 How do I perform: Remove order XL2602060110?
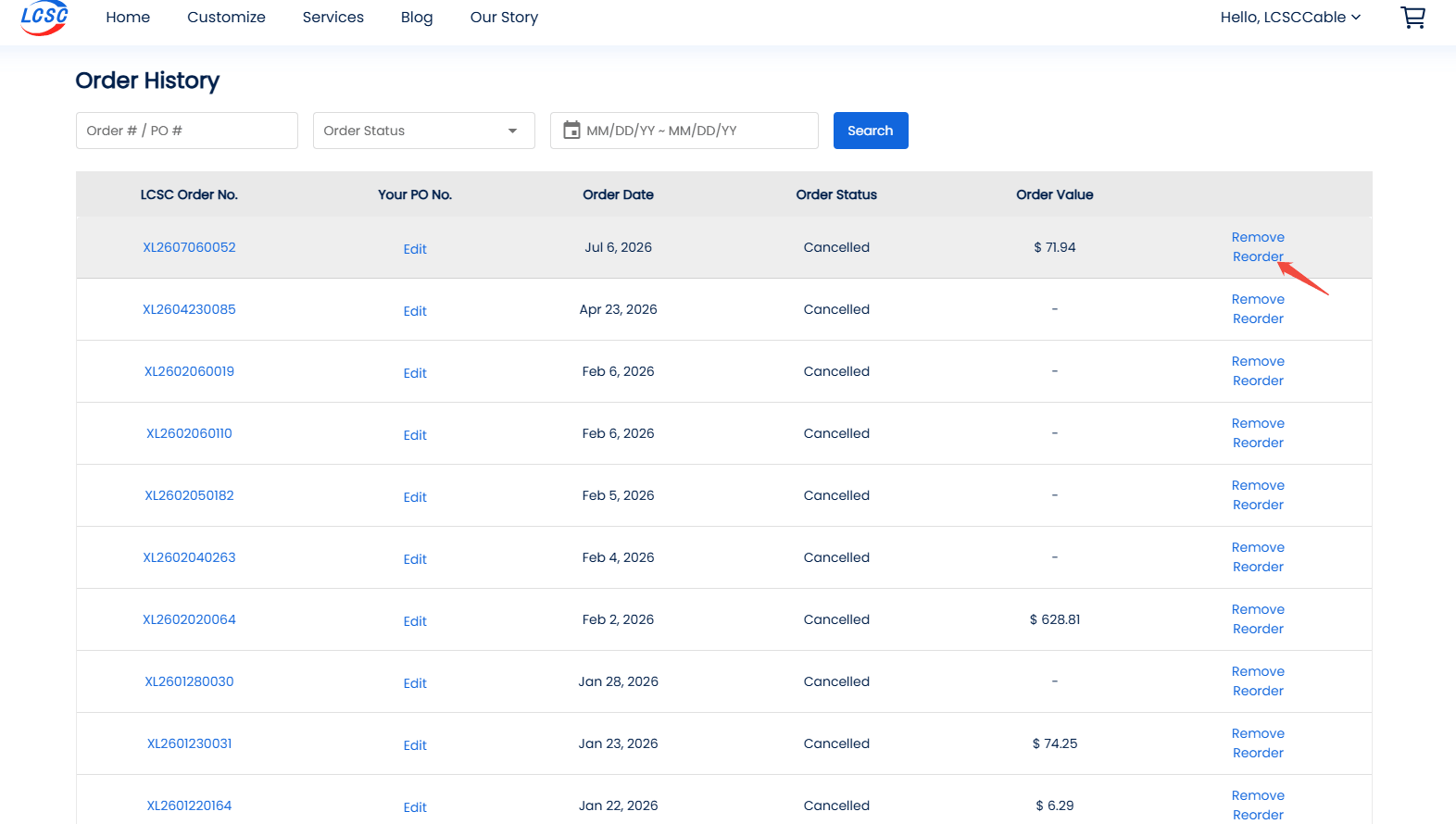click(x=1258, y=423)
